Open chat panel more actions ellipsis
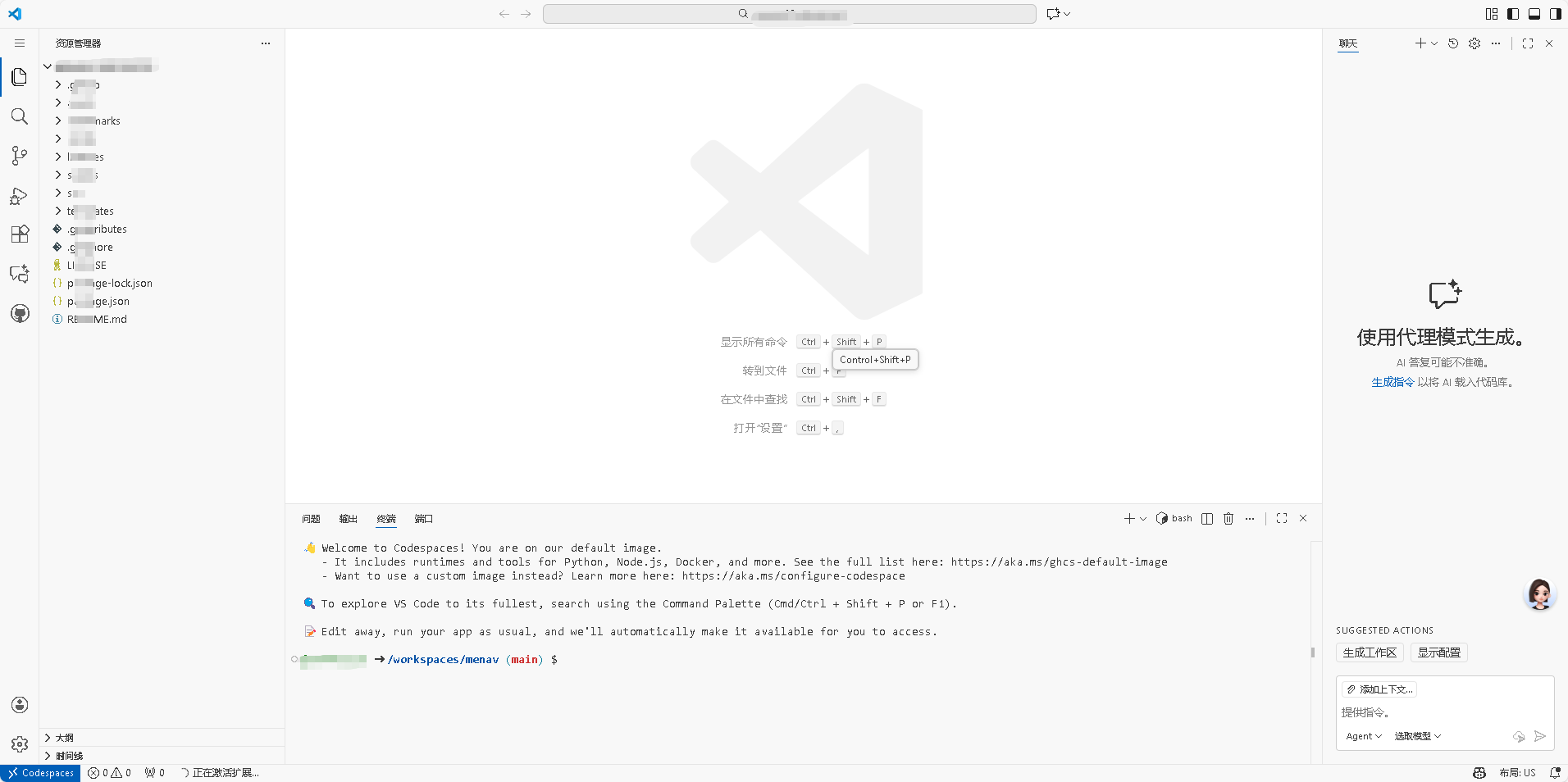1568x782 pixels. 1496,43
